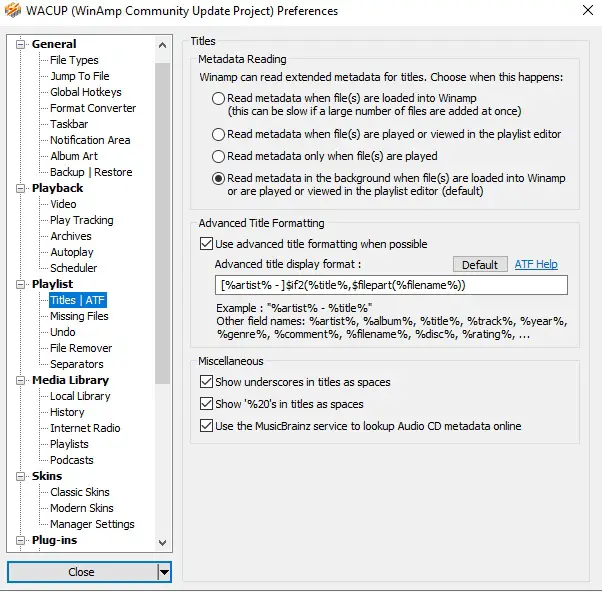Open Taskbar preferences
This screenshot has width=602, height=592.
pos(69,124)
